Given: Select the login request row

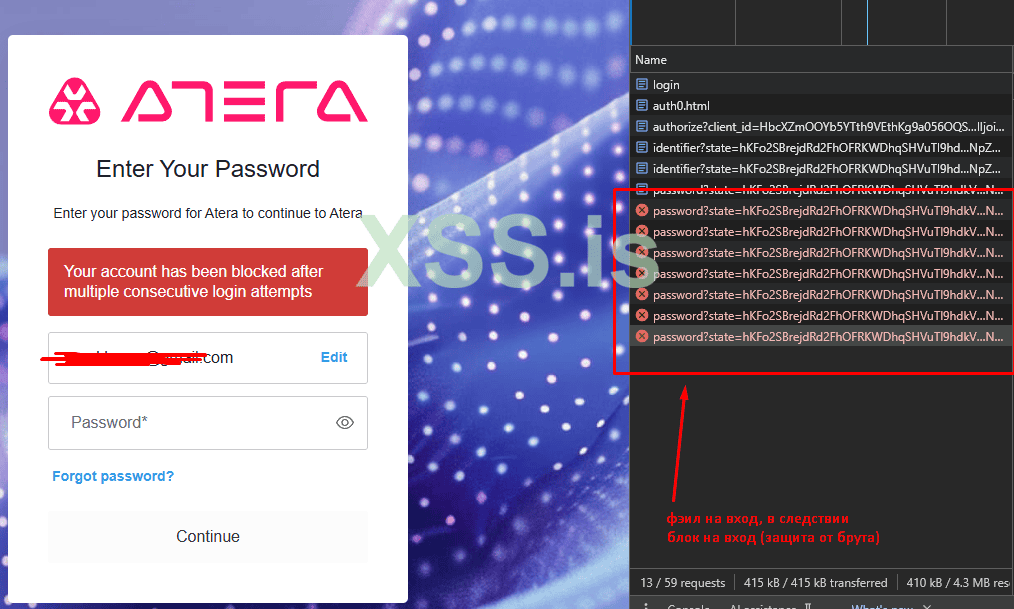Looking at the screenshot, I should tap(822, 84).
